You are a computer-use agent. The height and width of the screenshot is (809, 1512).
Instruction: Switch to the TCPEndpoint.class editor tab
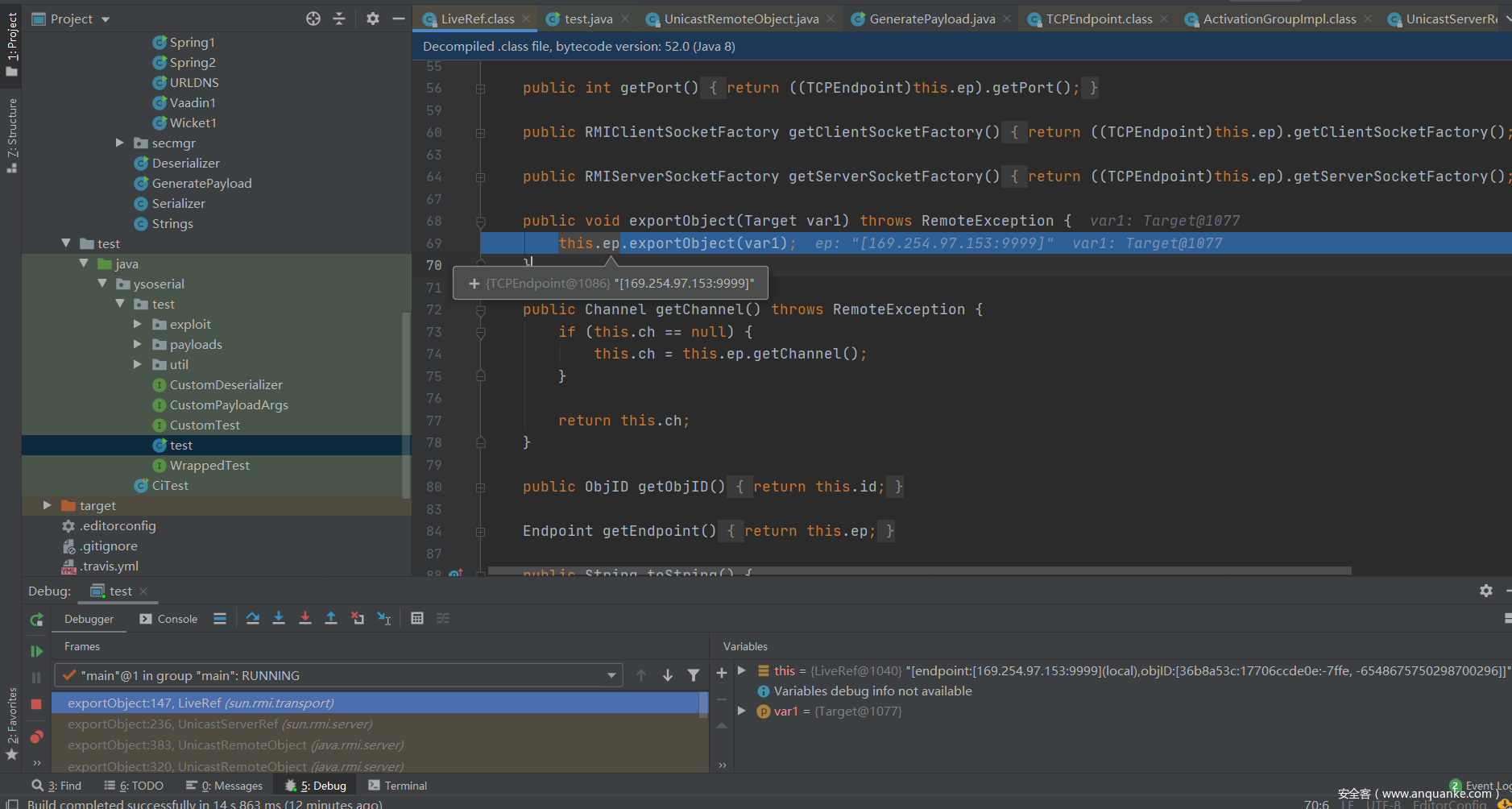coord(1099,19)
